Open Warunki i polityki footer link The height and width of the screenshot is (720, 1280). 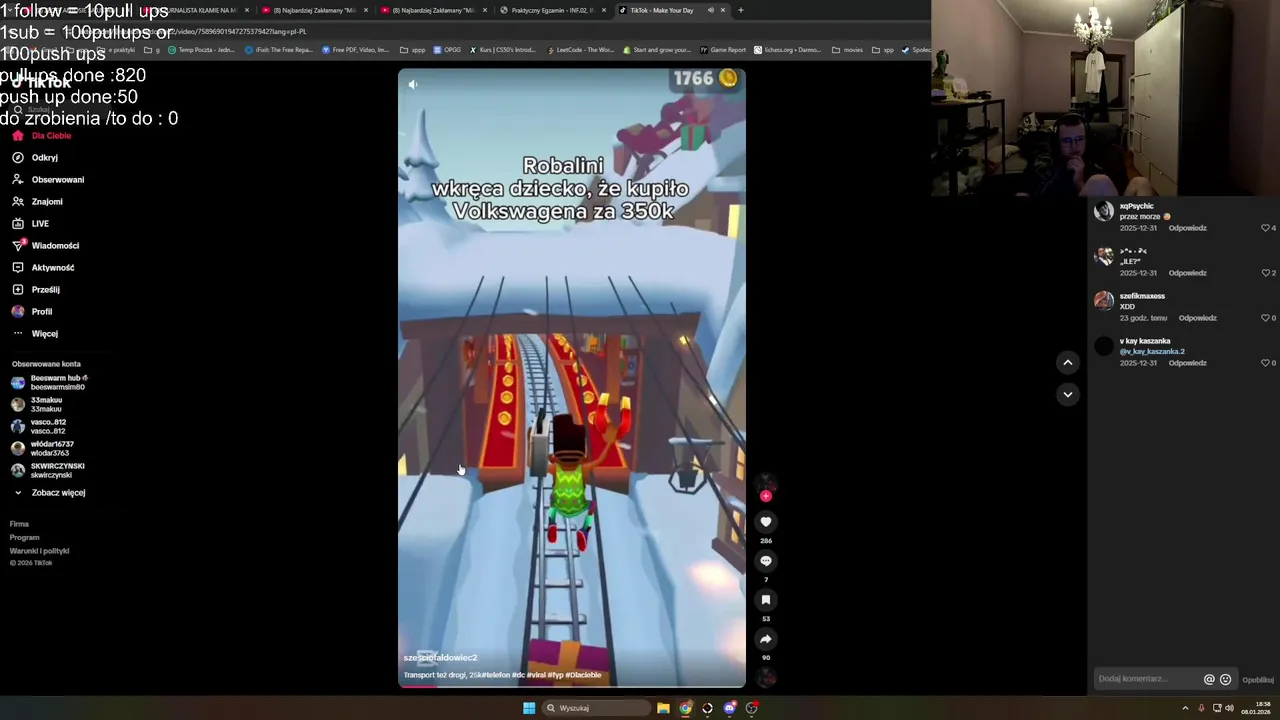[39, 551]
